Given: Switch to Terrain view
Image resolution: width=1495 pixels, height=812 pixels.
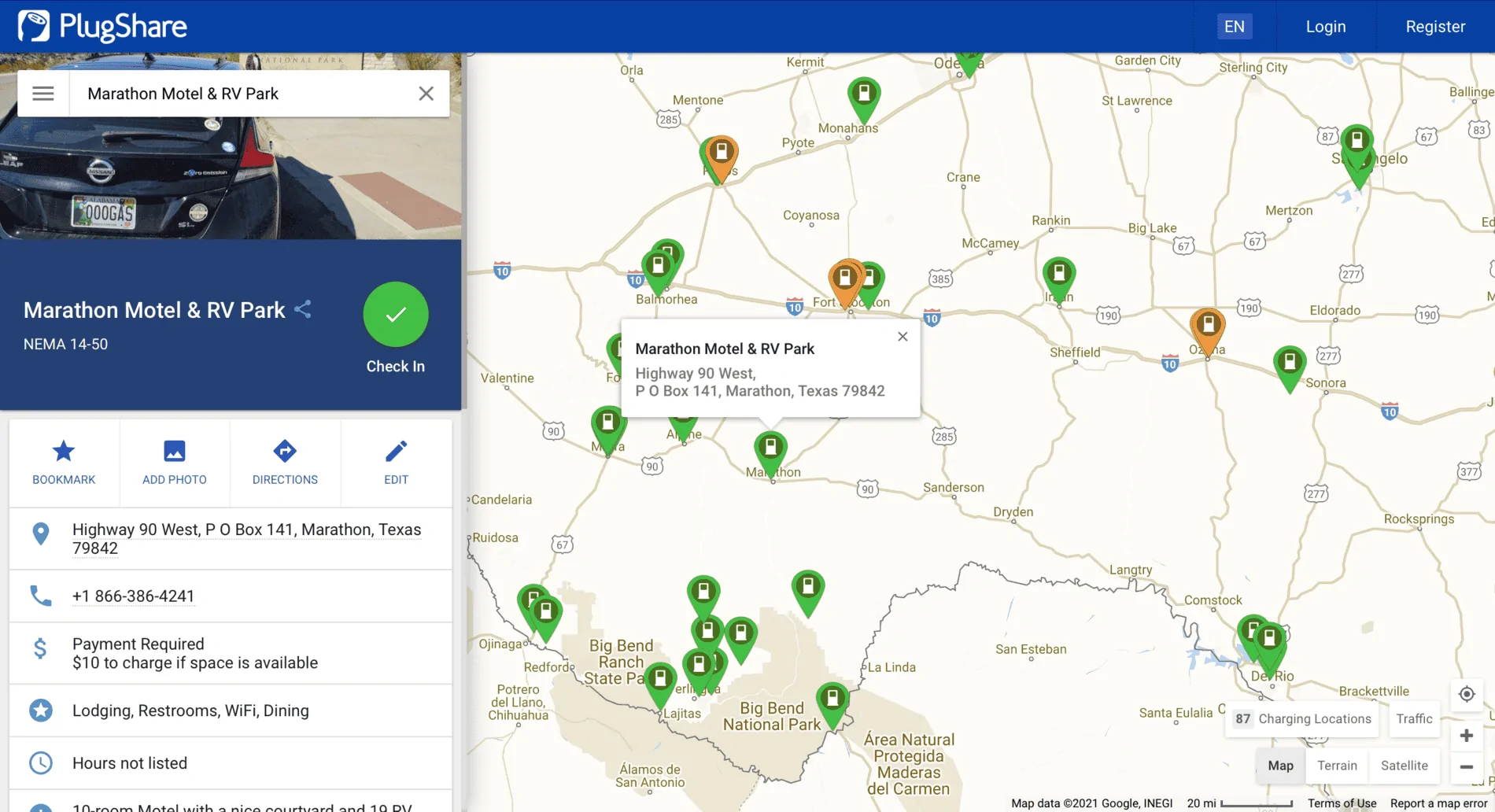Looking at the screenshot, I should click(1337, 766).
